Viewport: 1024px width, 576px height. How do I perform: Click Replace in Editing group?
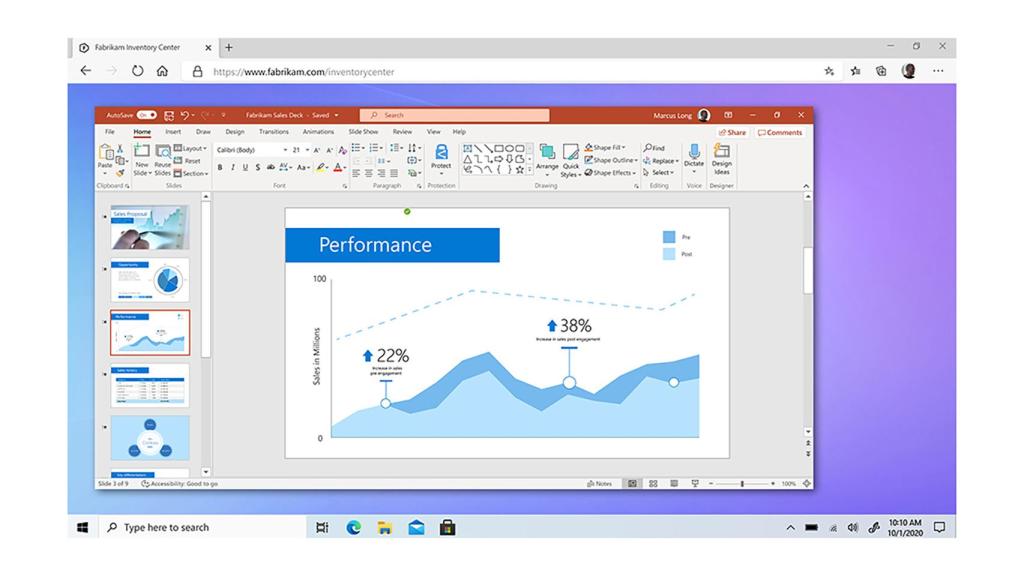[661, 161]
